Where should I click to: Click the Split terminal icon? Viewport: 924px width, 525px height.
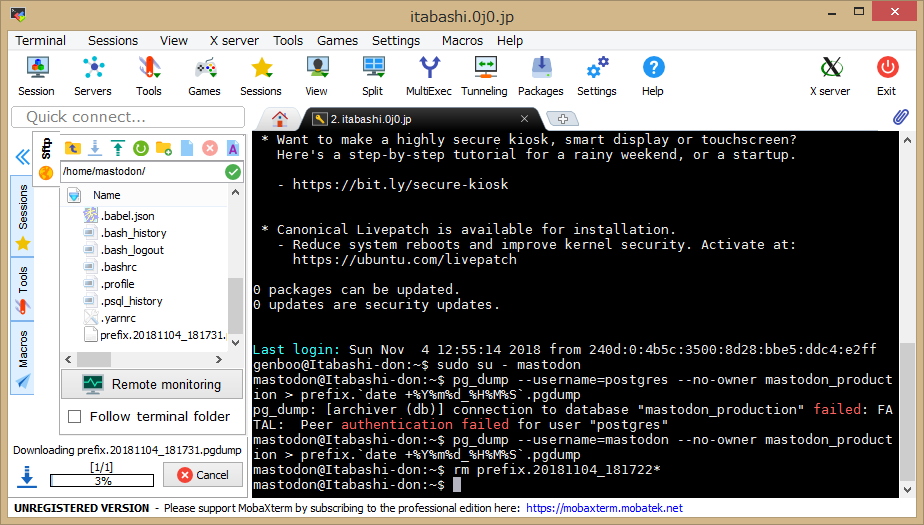372,76
